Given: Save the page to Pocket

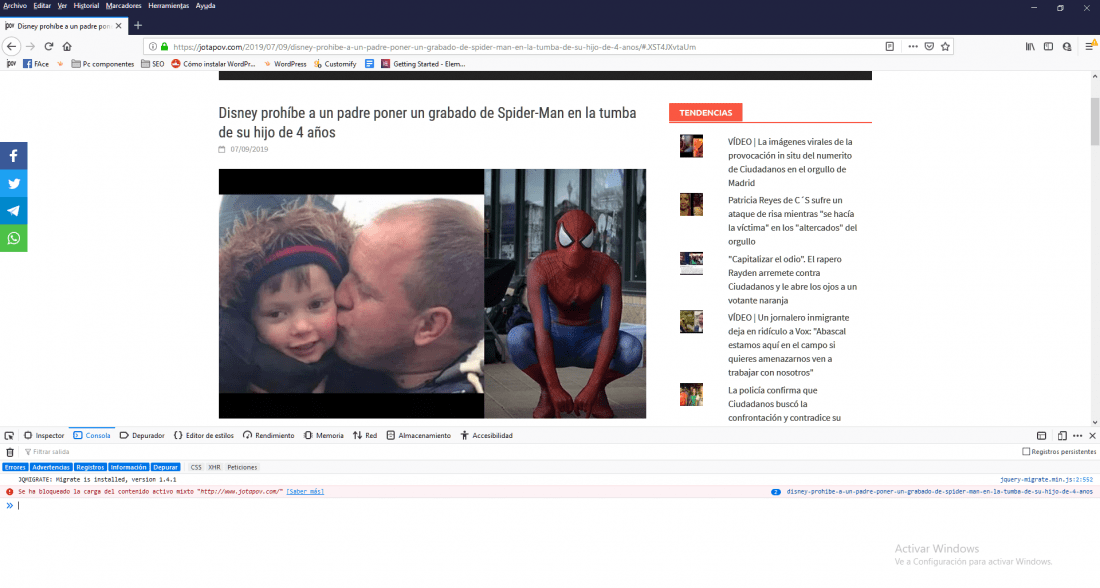Looking at the screenshot, I should coord(929,46).
